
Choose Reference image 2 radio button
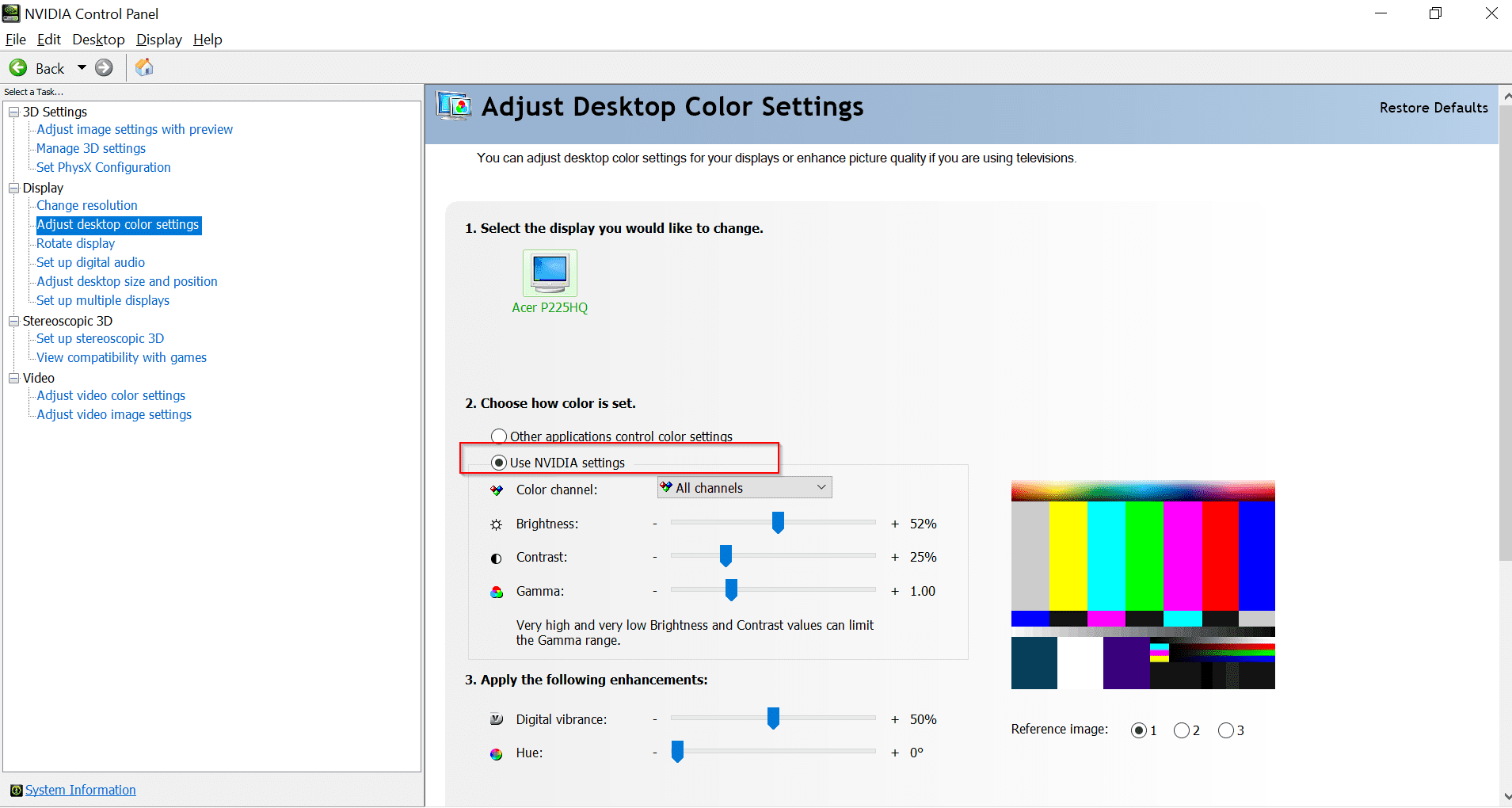point(1182,730)
